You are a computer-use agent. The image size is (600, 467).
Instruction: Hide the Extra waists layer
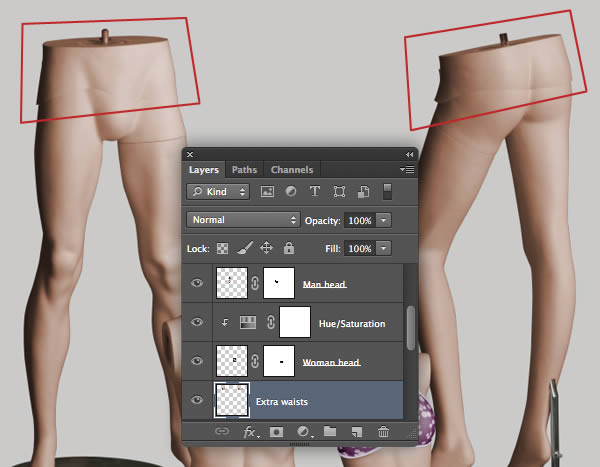point(197,400)
